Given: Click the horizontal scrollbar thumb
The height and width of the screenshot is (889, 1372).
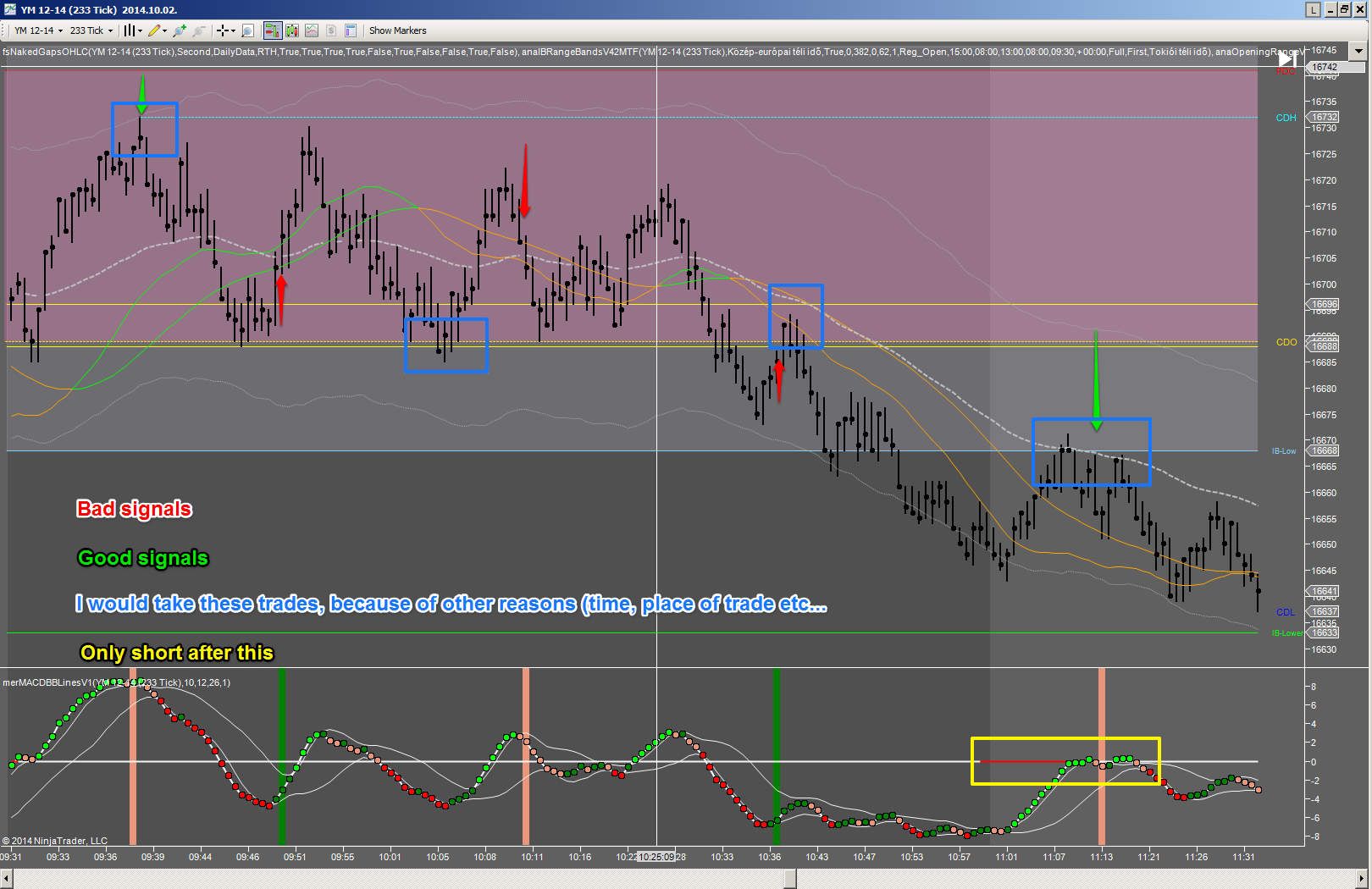Looking at the screenshot, I should (790, 879).
